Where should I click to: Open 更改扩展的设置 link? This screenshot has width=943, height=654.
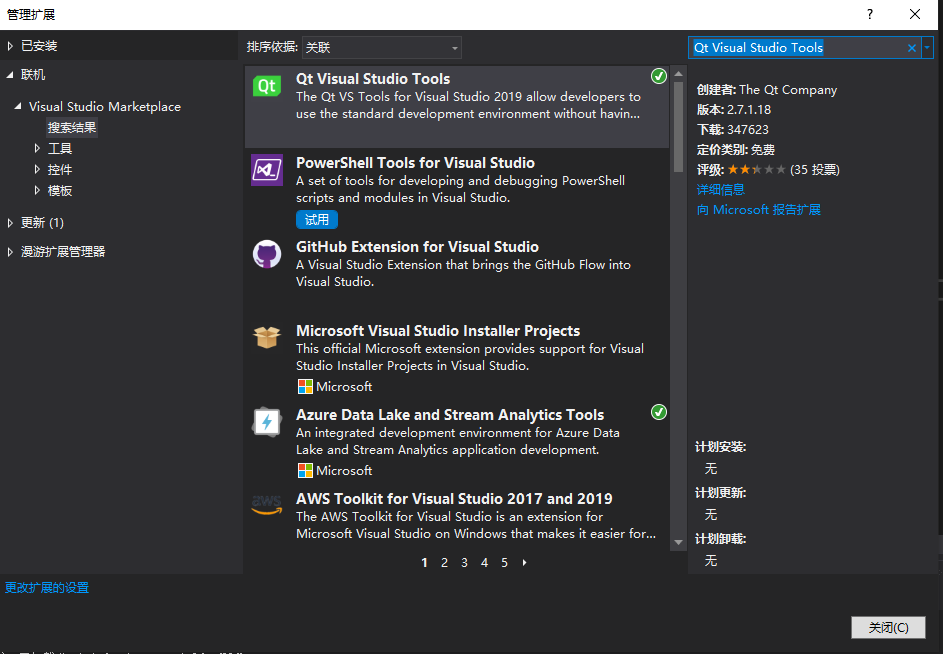pyautogui.click(x=47, y=588)
